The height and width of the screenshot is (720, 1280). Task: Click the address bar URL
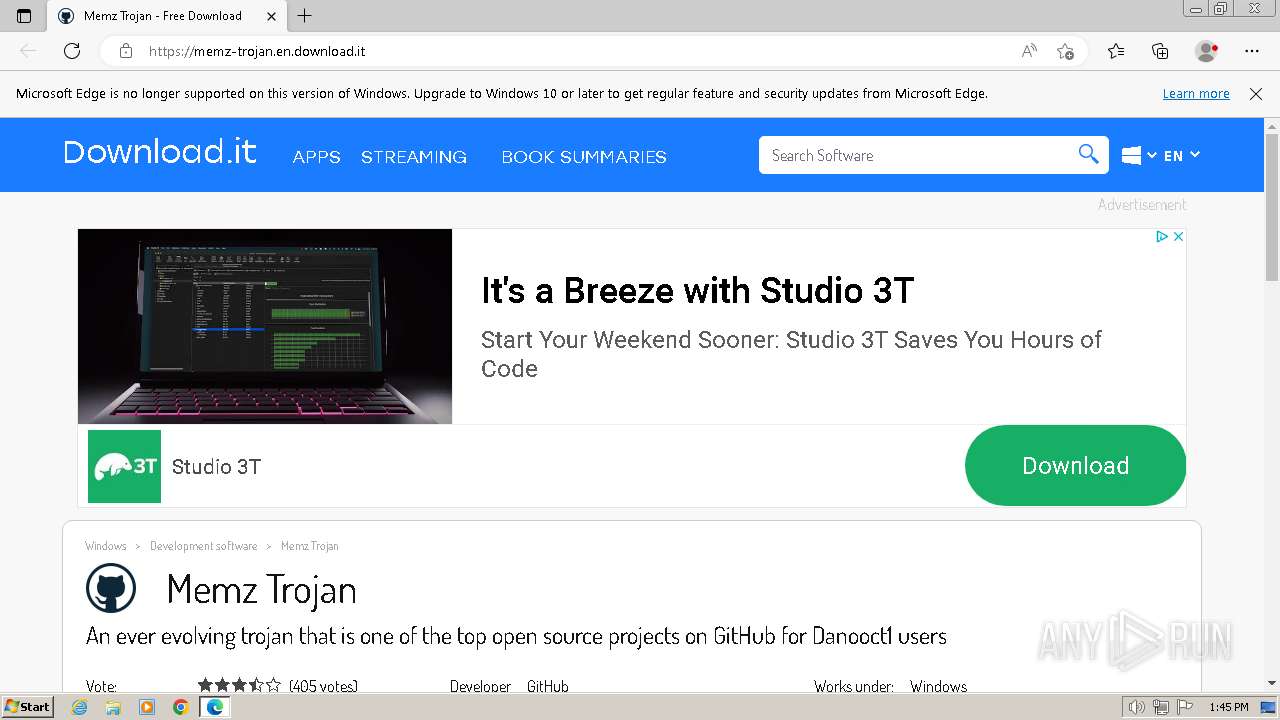pyautogui.click(x=257, y=51)
